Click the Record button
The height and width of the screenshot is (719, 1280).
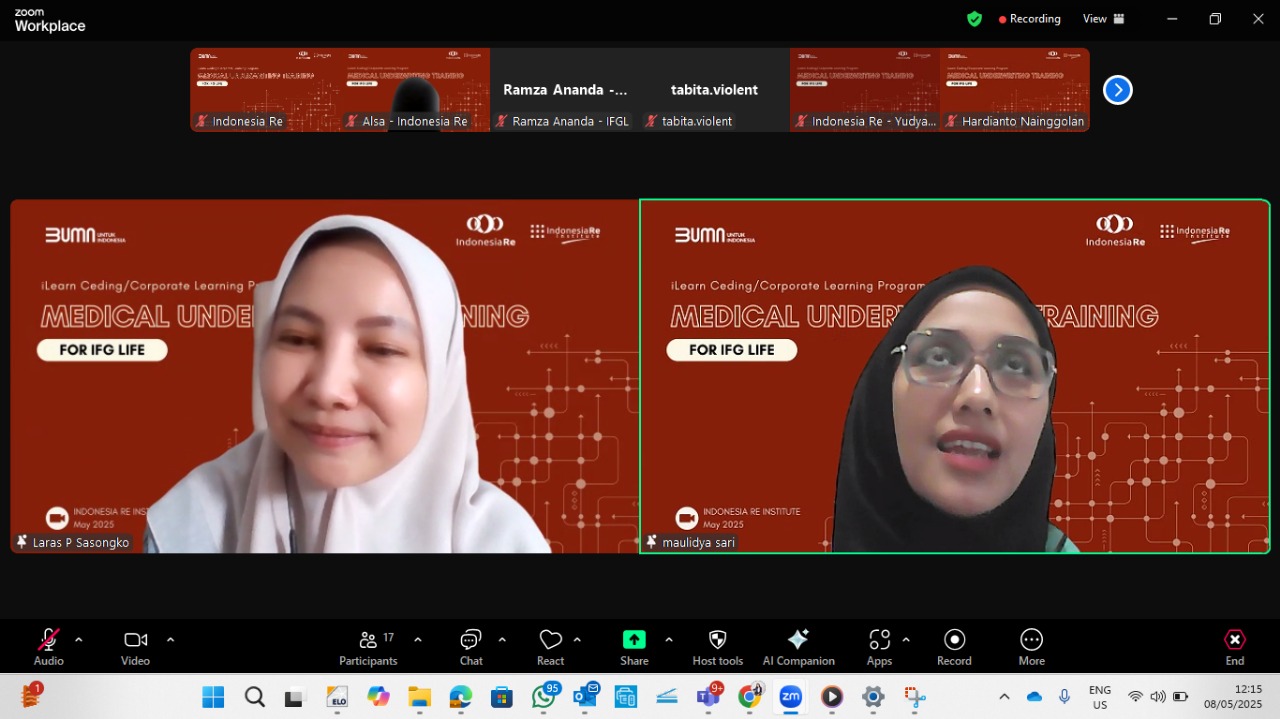[x=954, y=647]
